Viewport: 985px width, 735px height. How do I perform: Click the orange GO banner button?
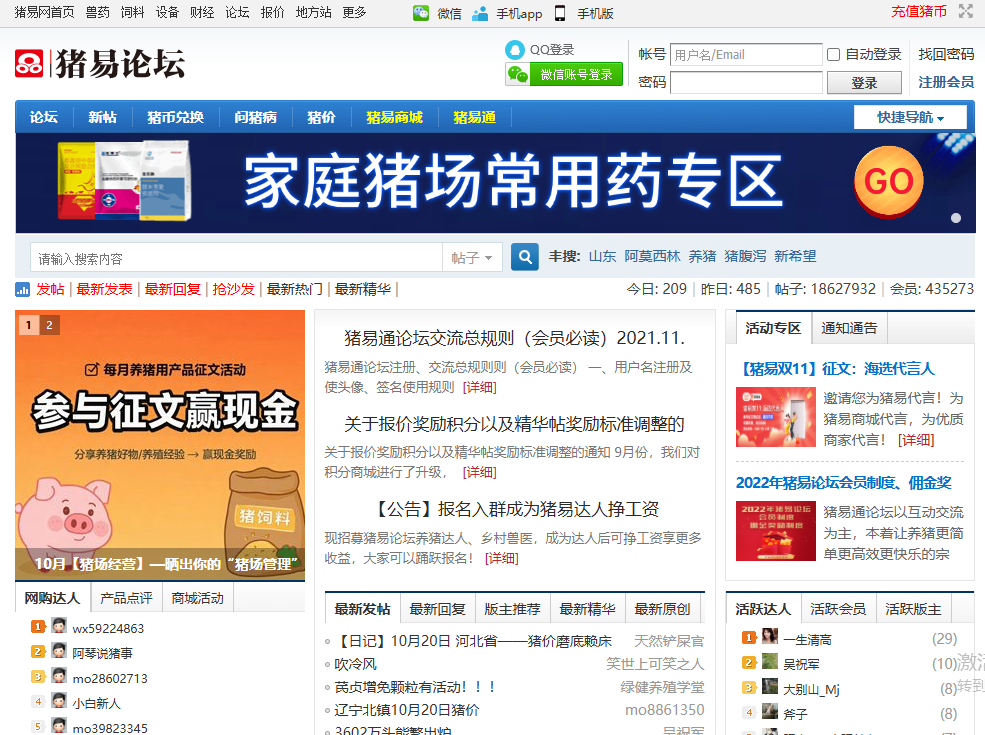click(x=889, y=182)
